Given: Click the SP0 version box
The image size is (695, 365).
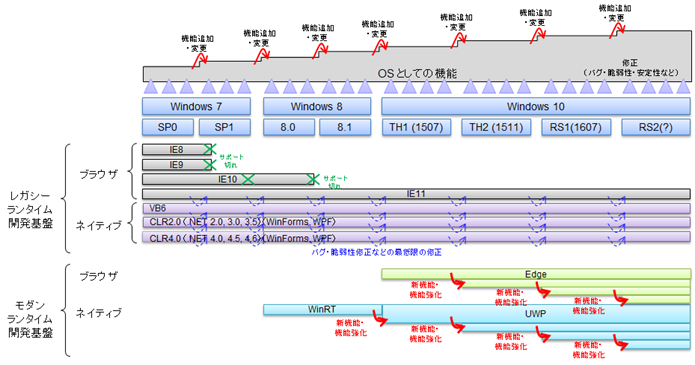Looking at the screenshot, I should 168,127.
